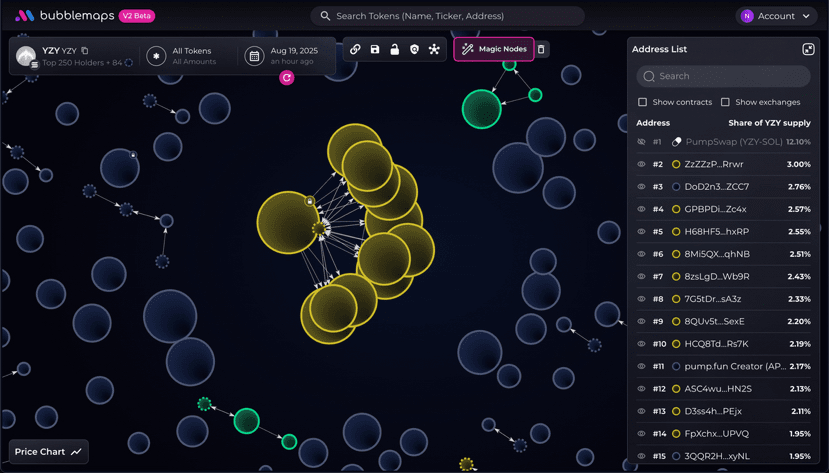829x473 pixels.
Task: Click the YZY token avatar
Action: pyautogui.click(x=26, y=56)
